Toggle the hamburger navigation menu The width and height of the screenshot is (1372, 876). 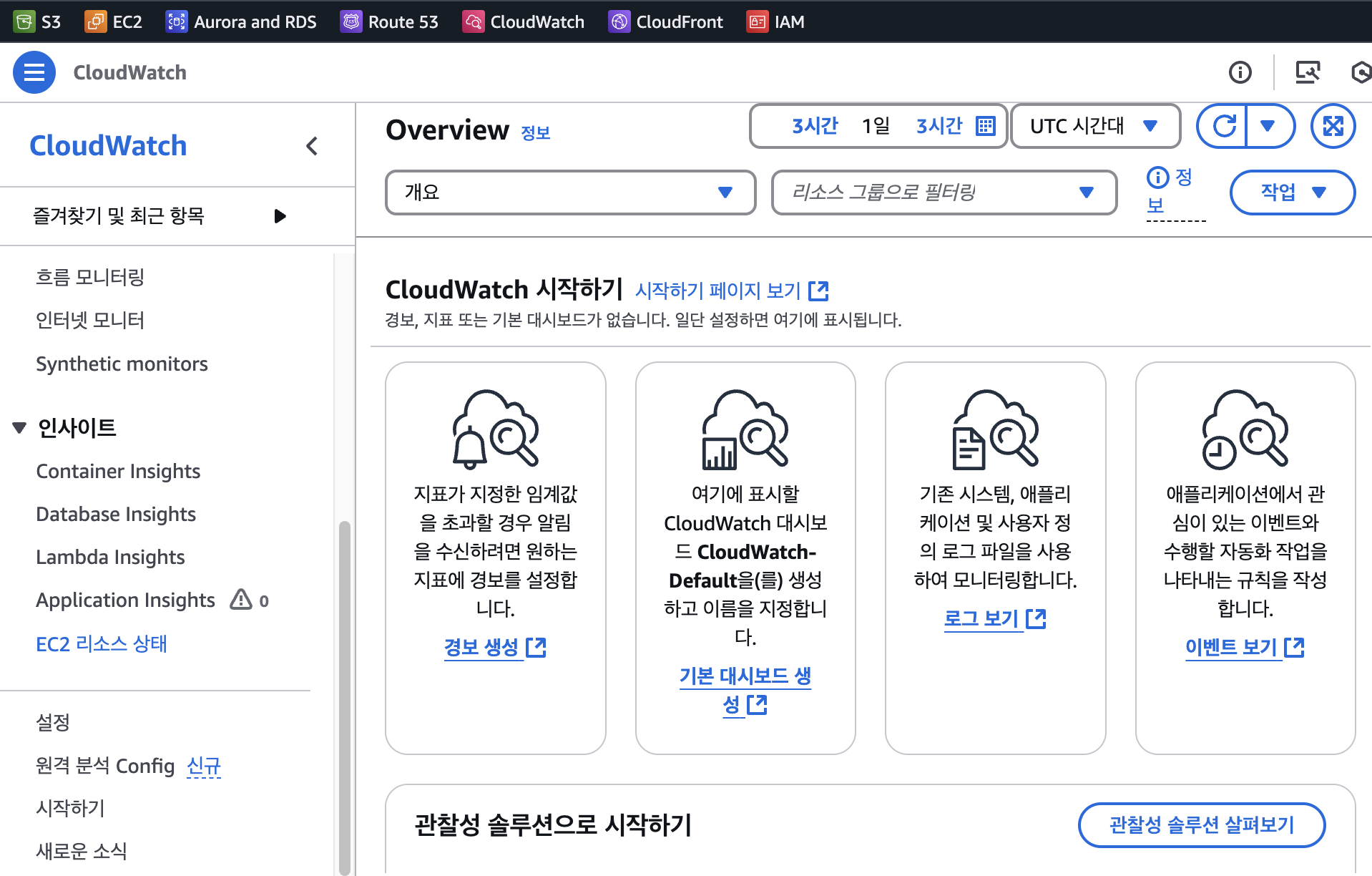coord(34,72)
